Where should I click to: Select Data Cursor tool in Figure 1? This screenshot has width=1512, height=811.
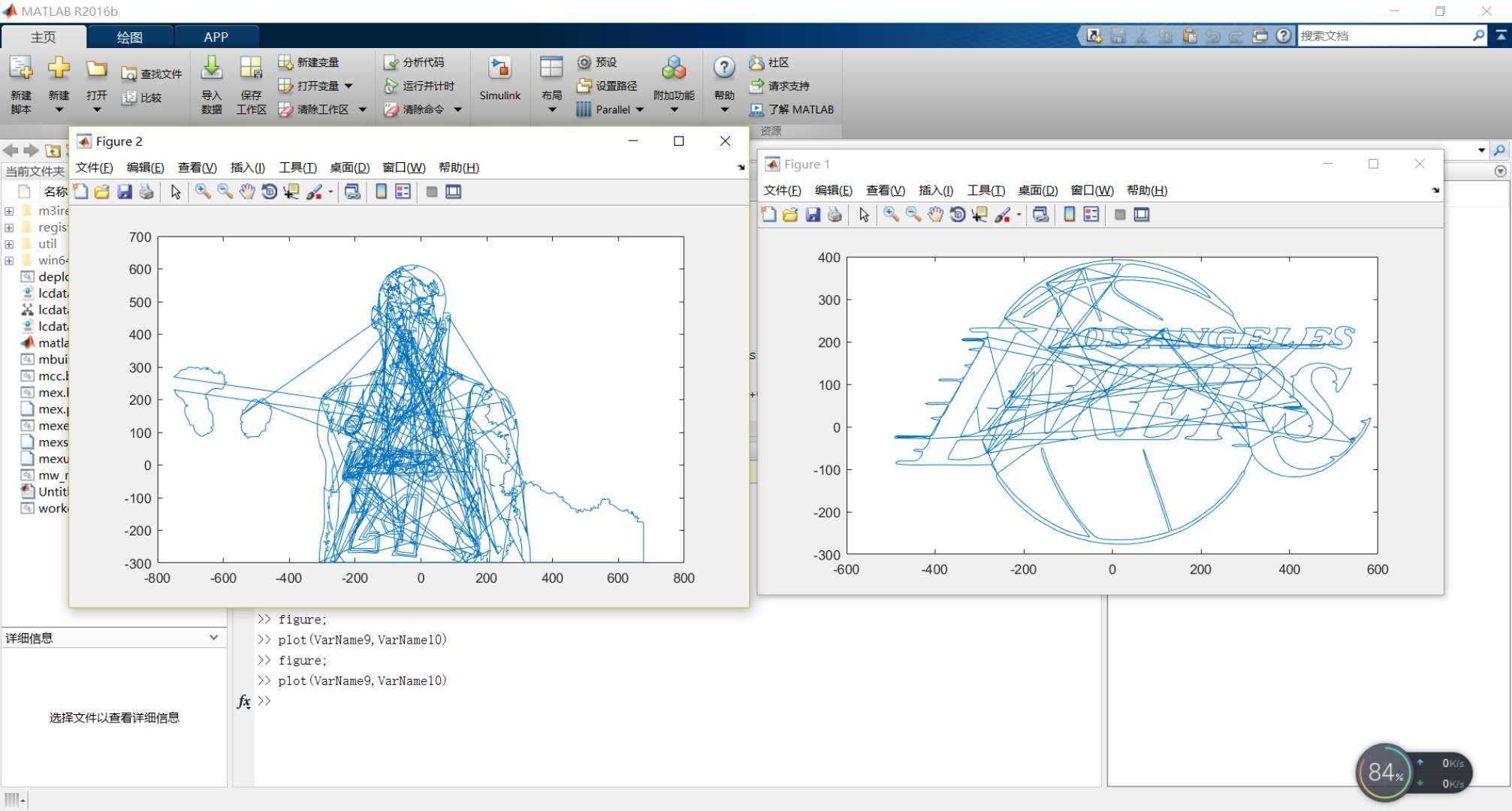(x=979, y=215)
